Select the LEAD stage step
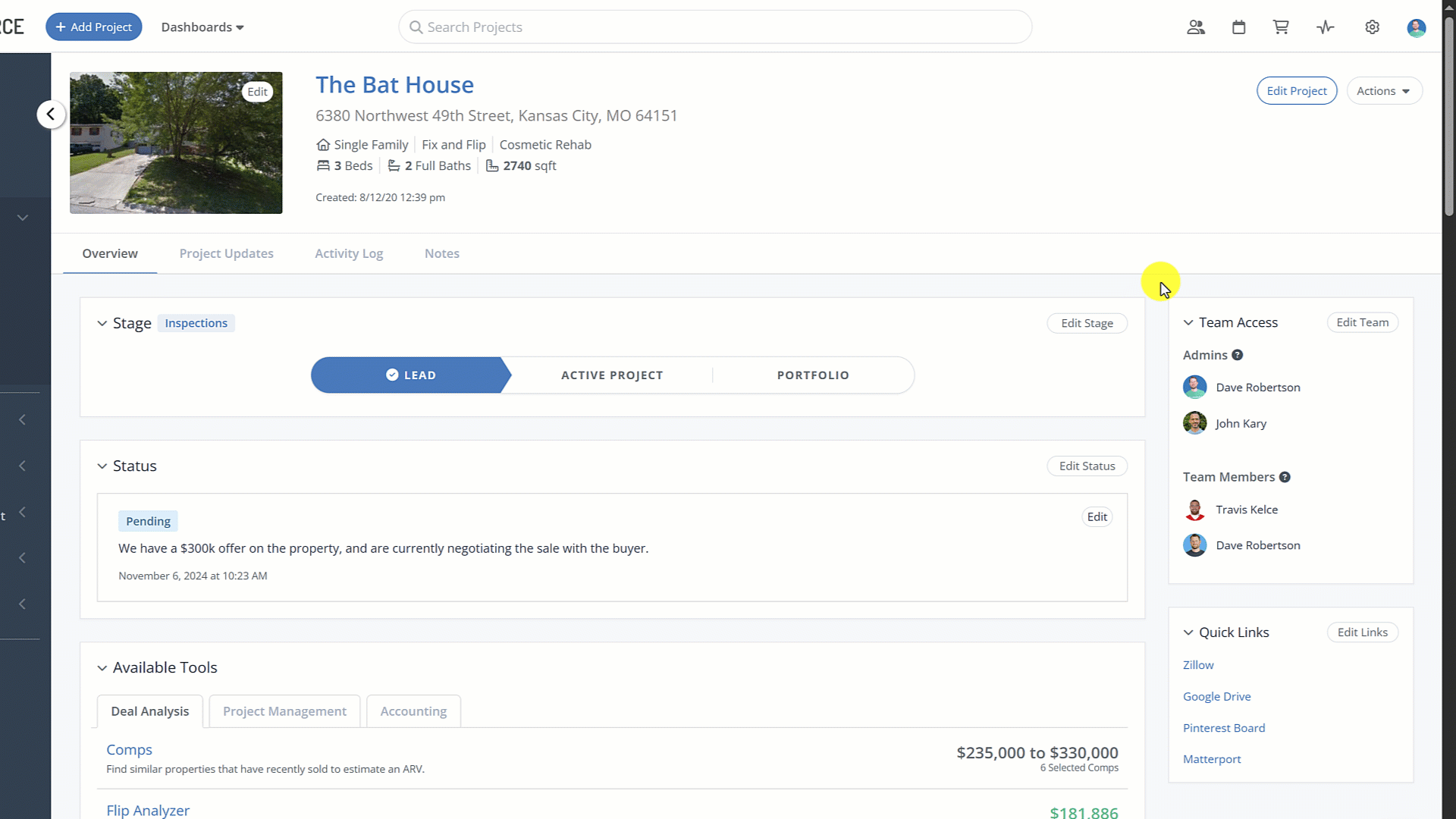1456x819 pixels. click(x=410, y=375)
